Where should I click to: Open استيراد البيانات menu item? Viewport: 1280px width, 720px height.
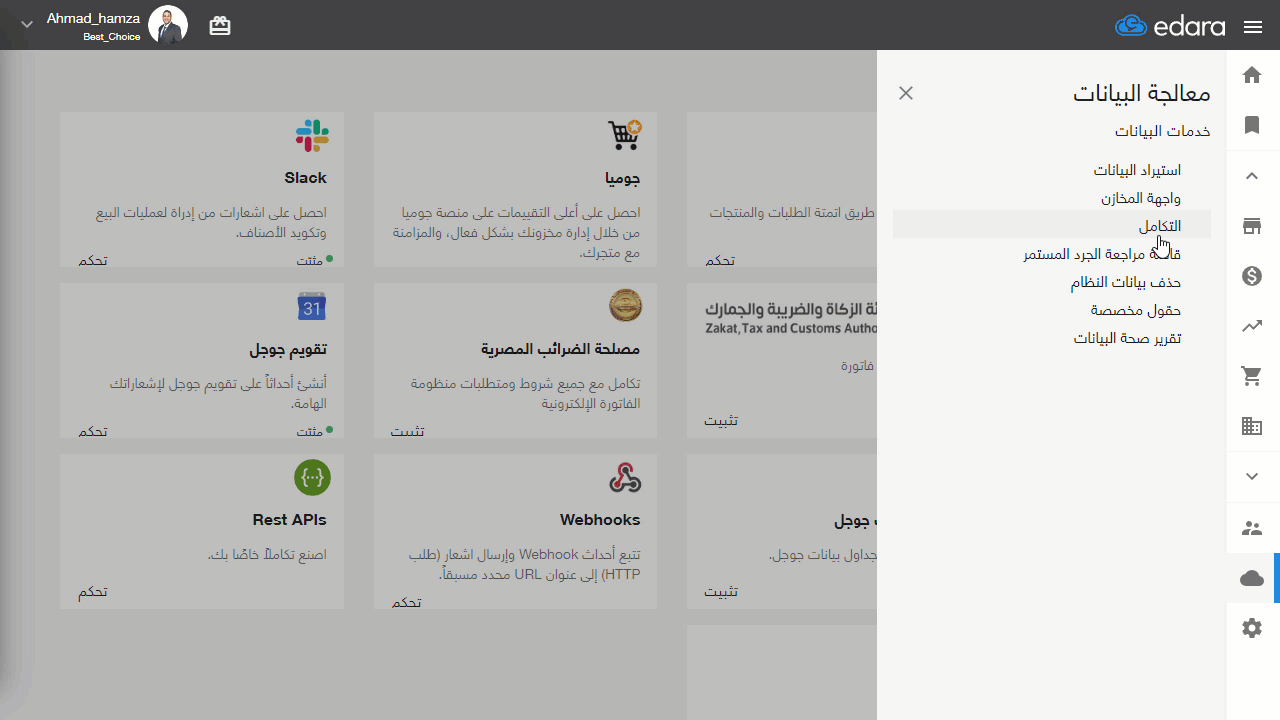coord(1137,170)
